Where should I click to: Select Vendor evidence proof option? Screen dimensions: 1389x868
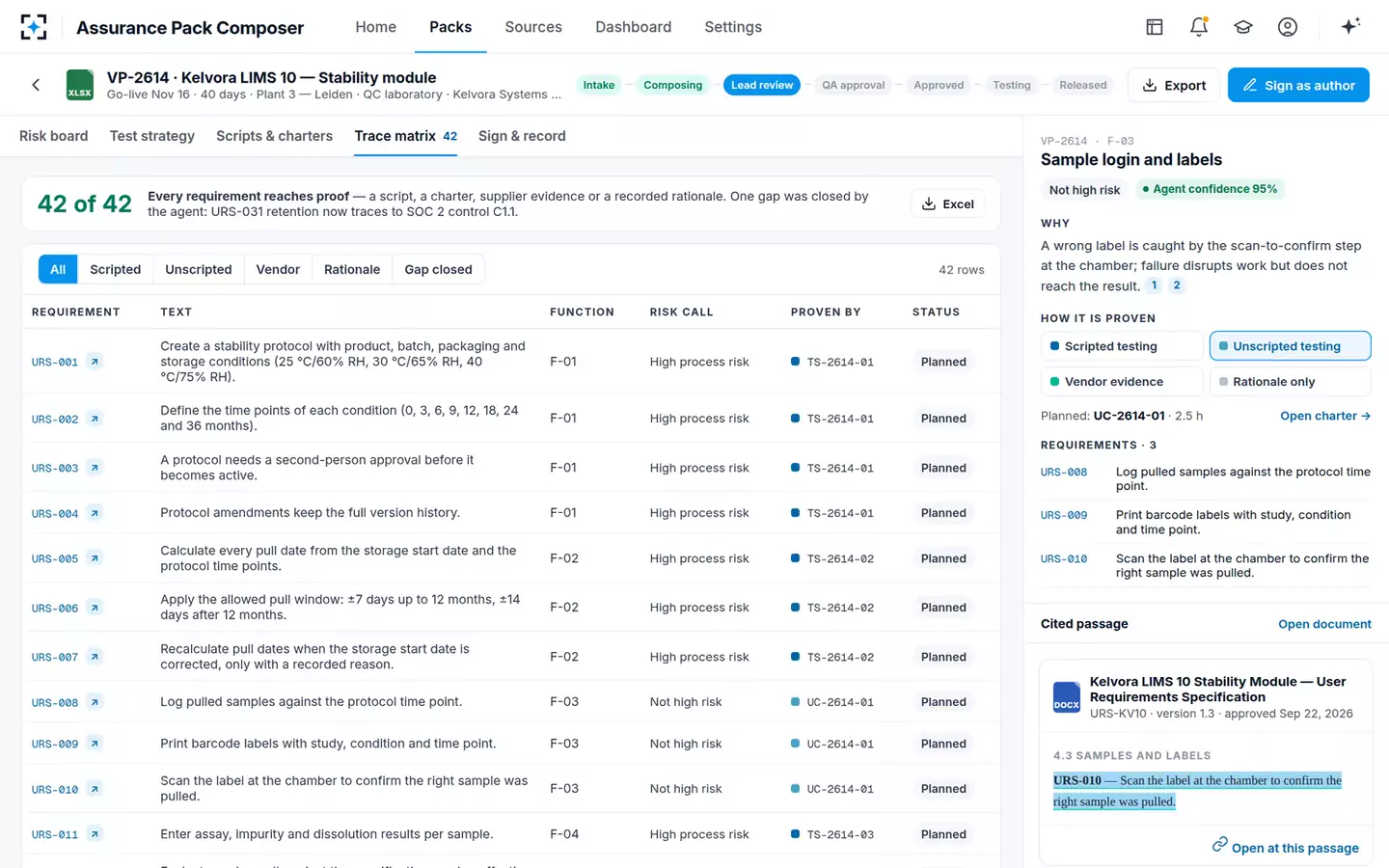tap(1122, 382)
